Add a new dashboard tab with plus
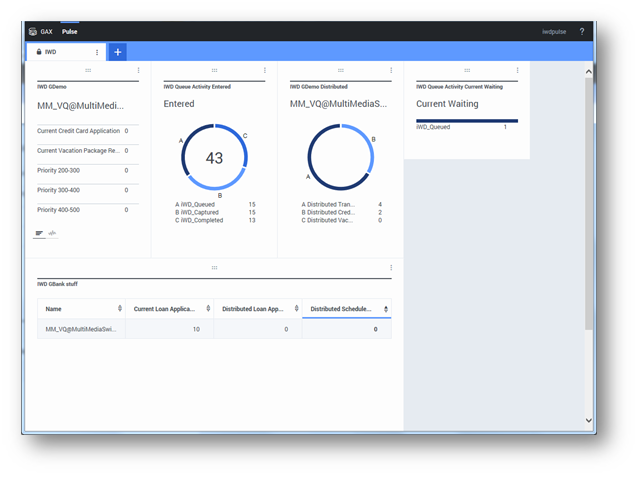This screenshot has height=477, width=639. coord(117,52)
